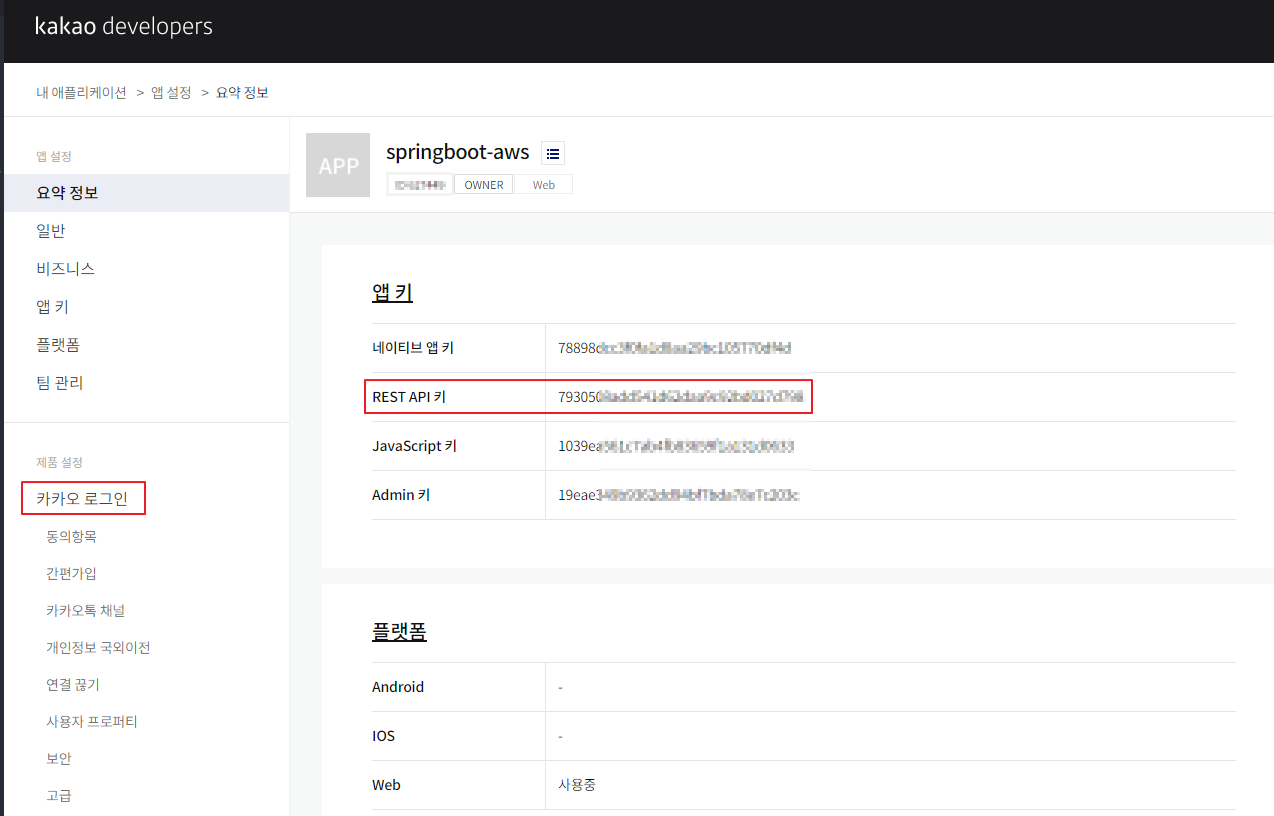The image size is (1274, 816).
Task: Open 카카오톡 채널 submenu
Action: [85, 611]
